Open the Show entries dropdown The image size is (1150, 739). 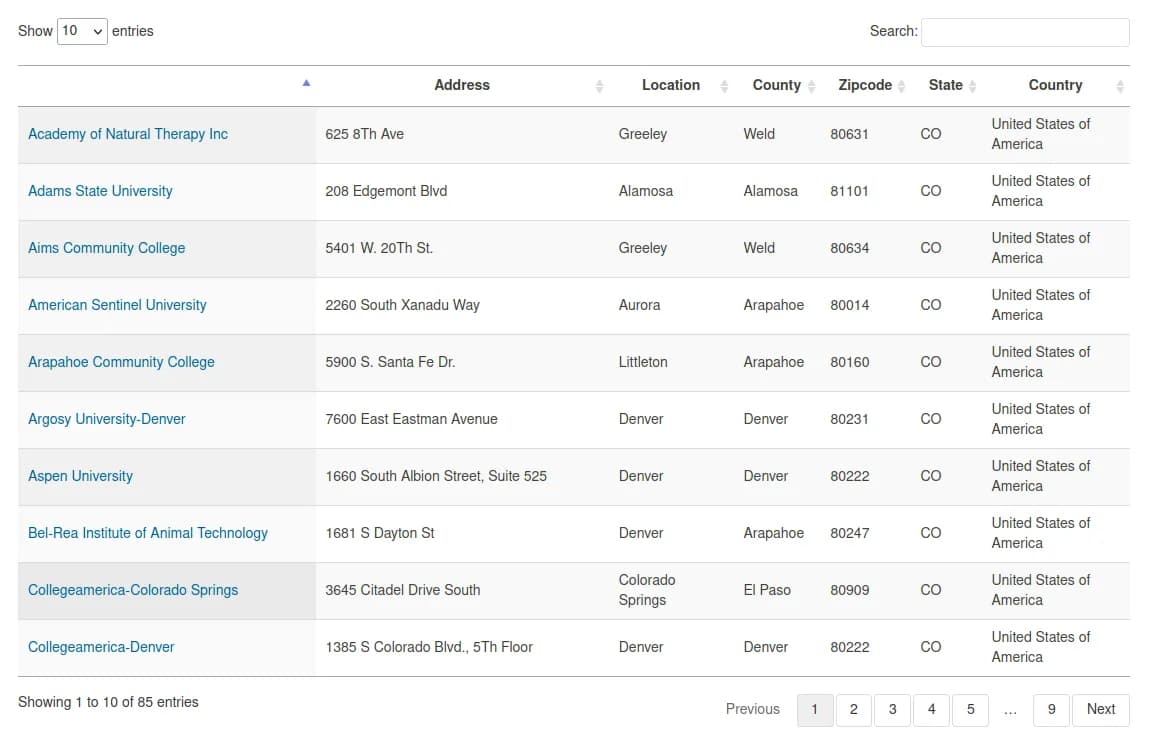pos(82,31)
